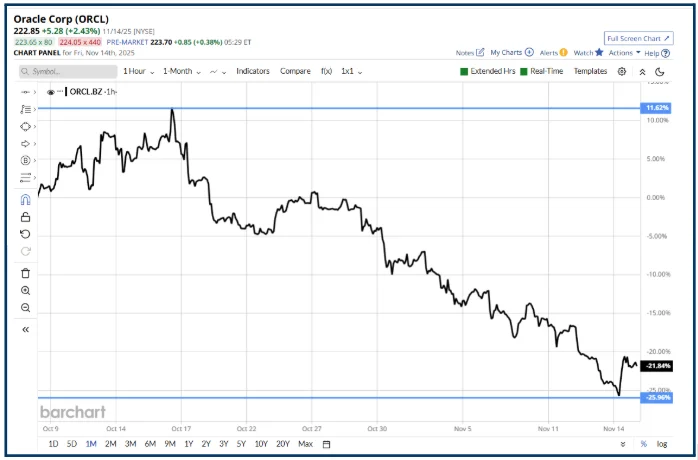This screenshot has width=698, height=460.
Task: Click the PRE-MARKET quote label
Action: tap(127, 42)
